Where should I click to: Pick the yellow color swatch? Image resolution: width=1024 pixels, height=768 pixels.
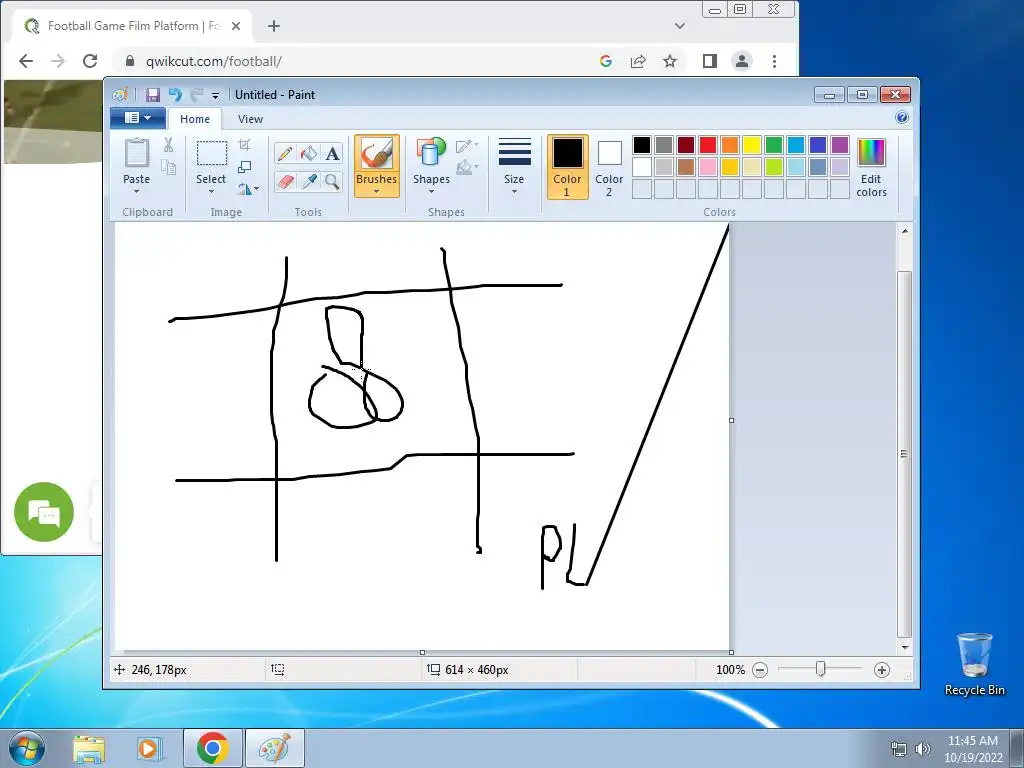click(752, 145)
